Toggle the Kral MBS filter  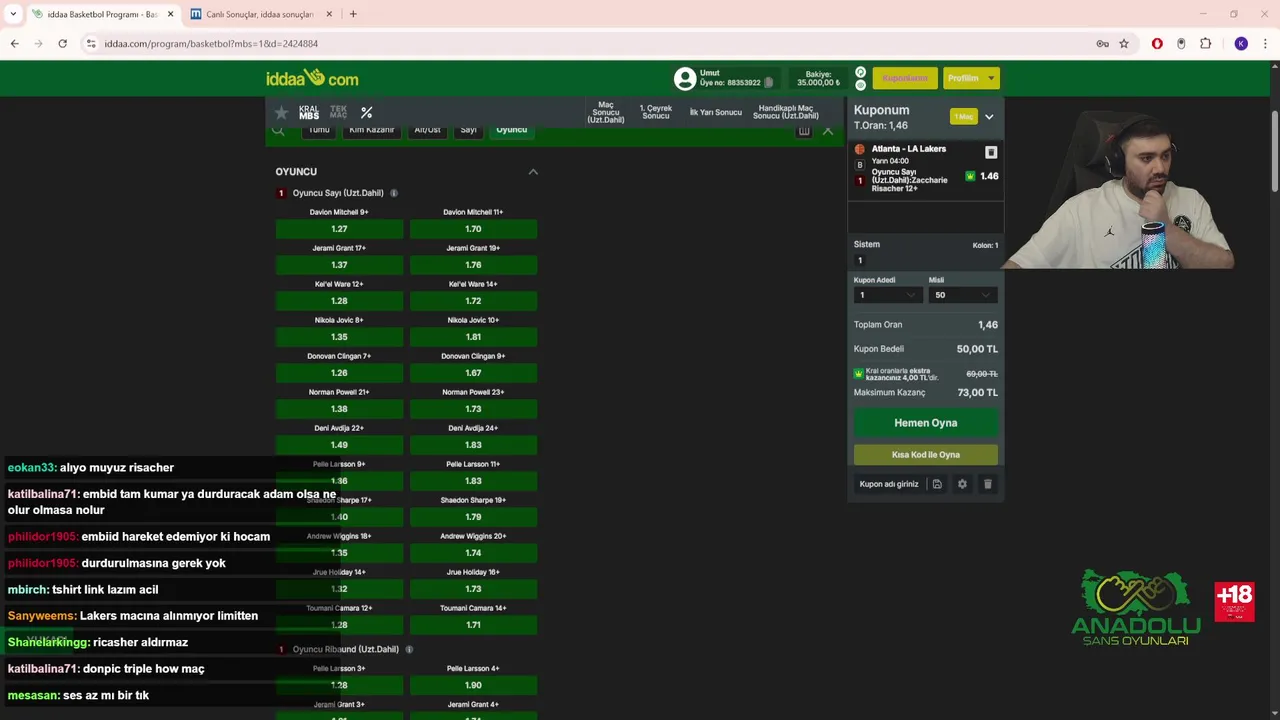pos(309,113)
